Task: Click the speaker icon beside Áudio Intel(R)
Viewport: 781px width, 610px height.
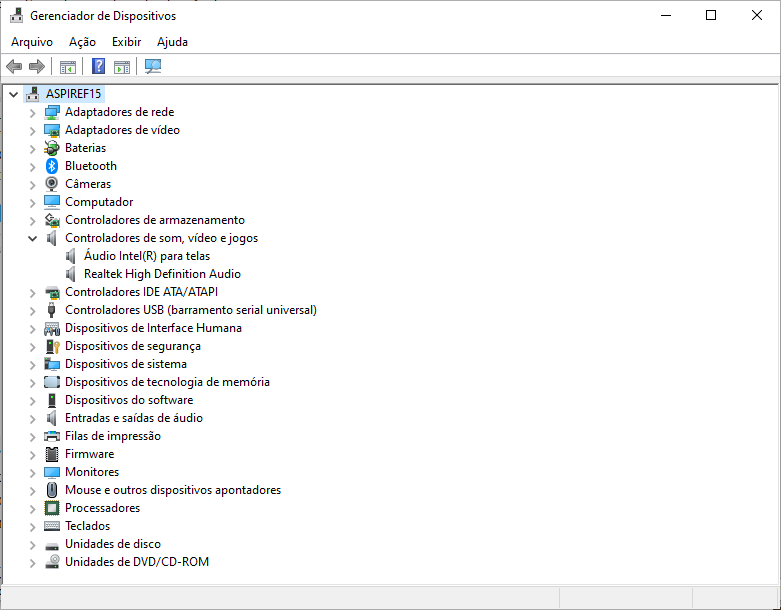Action: click(x=71, y=256)
